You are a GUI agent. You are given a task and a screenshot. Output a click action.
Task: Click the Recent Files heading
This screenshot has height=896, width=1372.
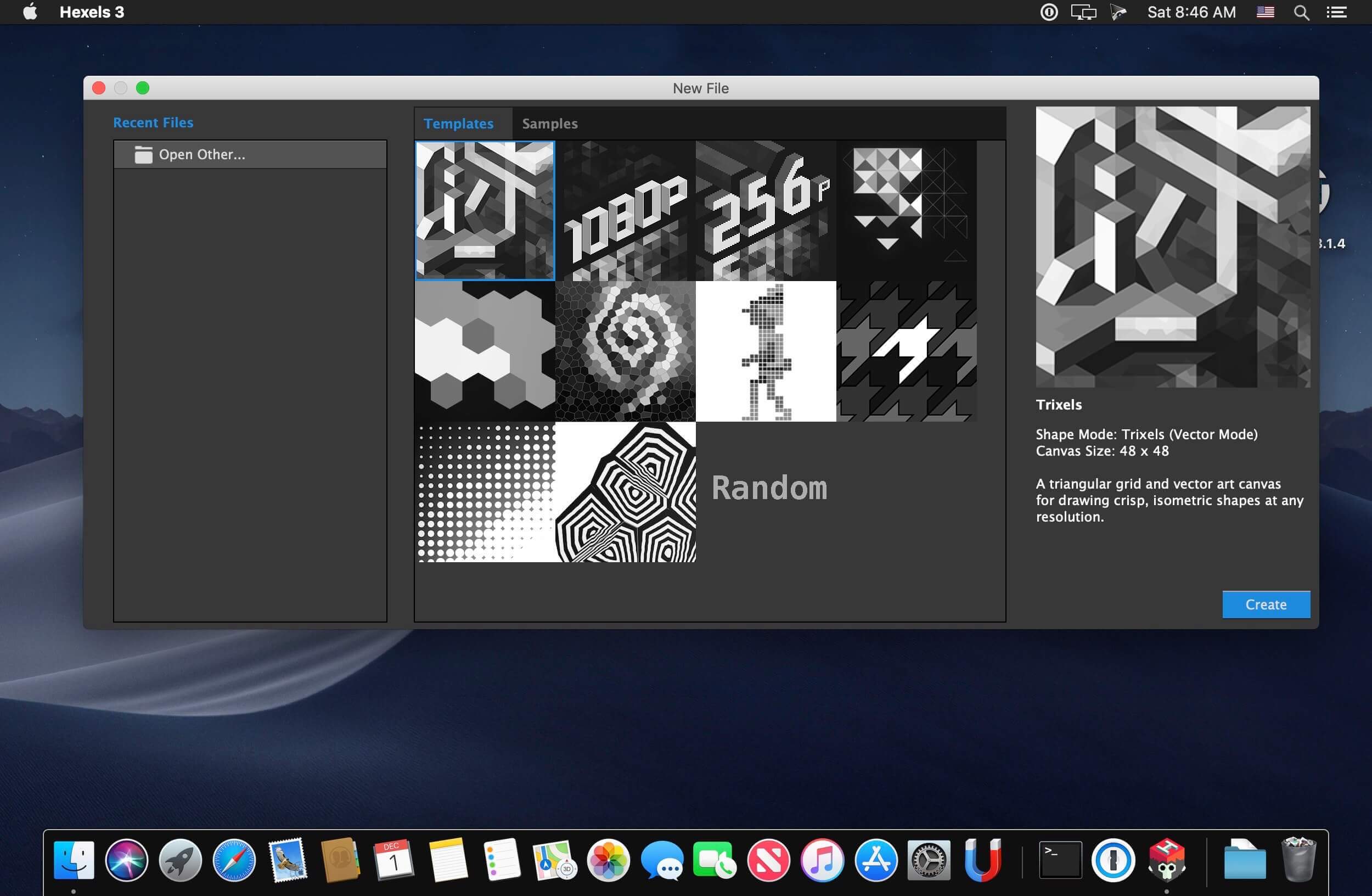point(153,123)
